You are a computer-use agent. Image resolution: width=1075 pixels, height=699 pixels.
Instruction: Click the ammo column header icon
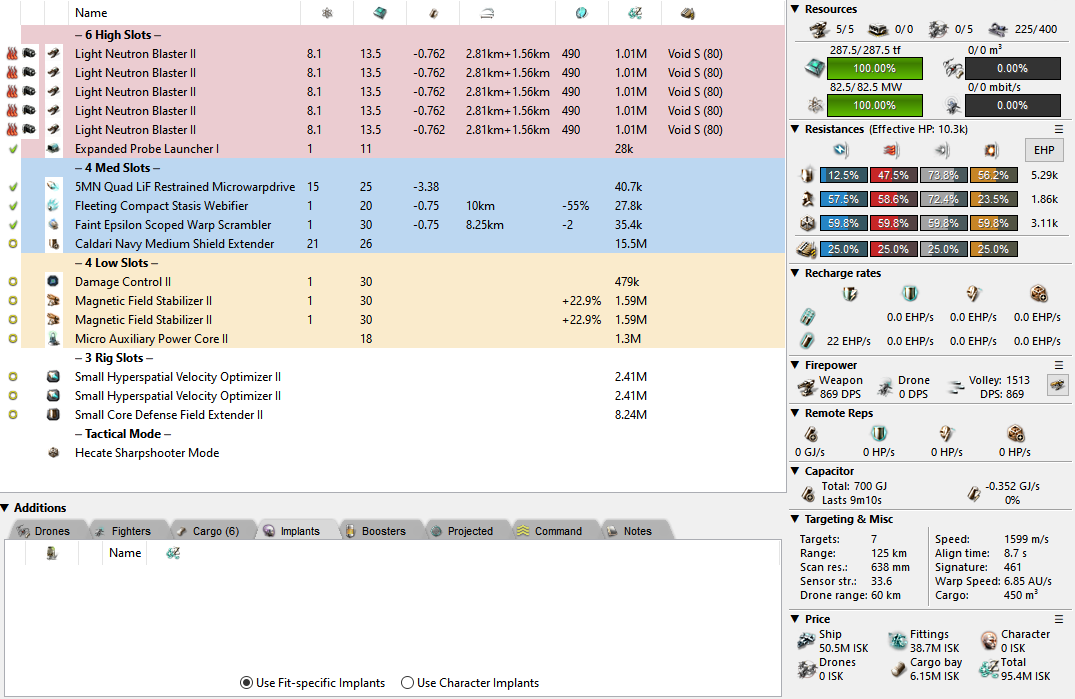click(x=687, y=13)
